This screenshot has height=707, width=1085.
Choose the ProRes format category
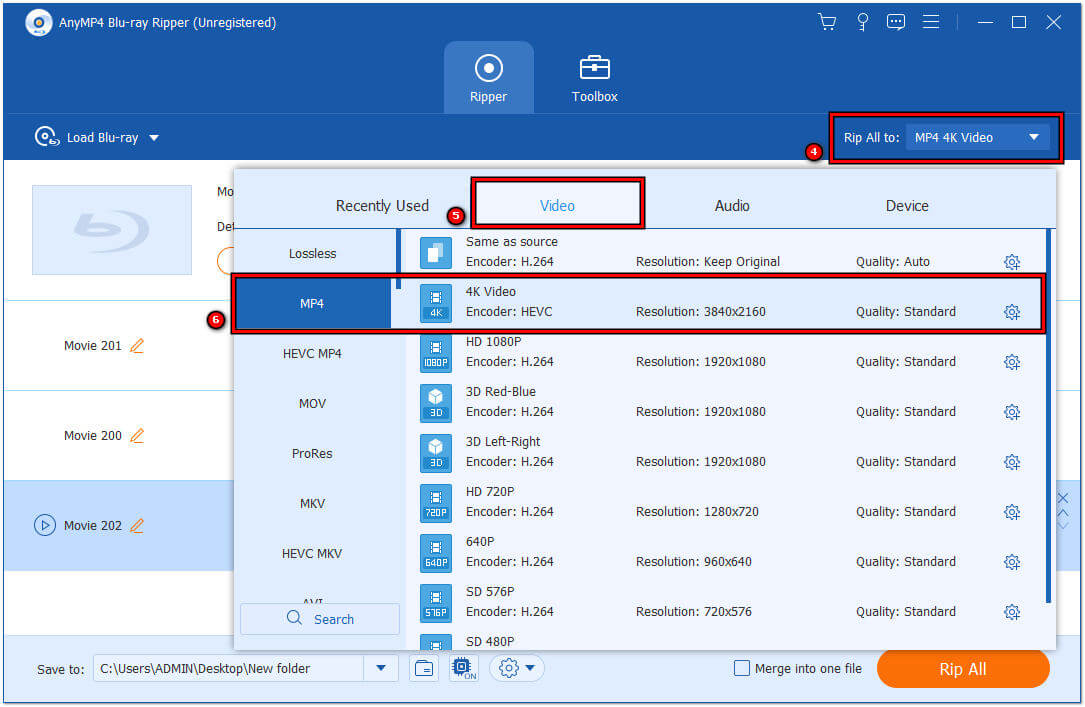tap(313, 453)
